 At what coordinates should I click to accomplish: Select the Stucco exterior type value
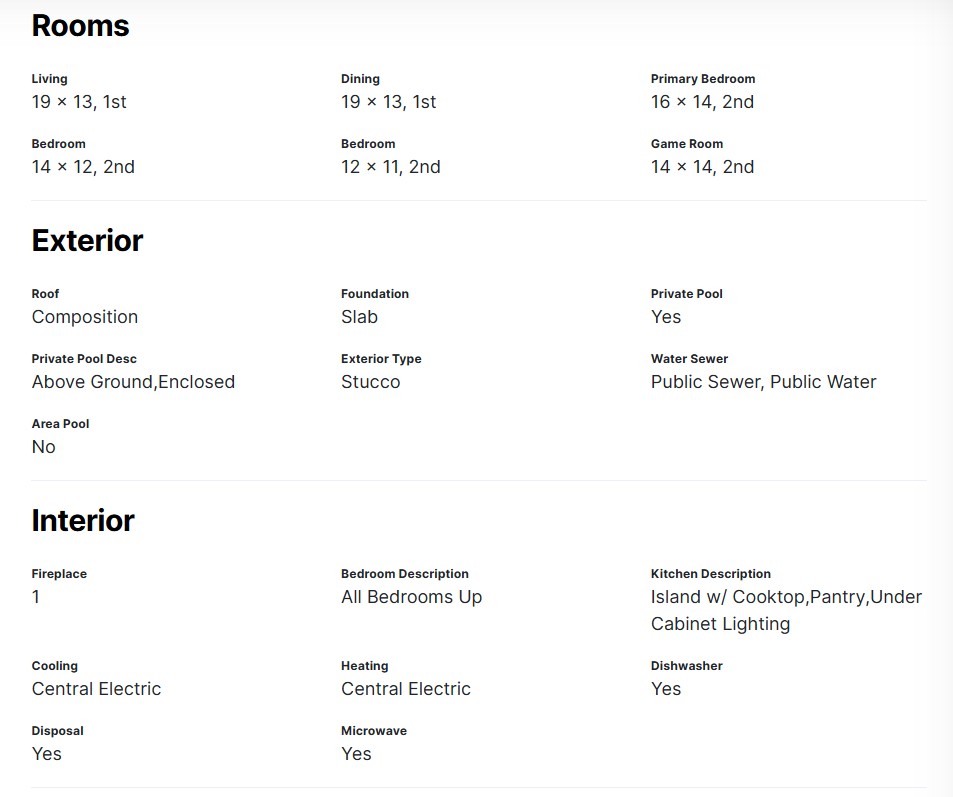point(370,382)
